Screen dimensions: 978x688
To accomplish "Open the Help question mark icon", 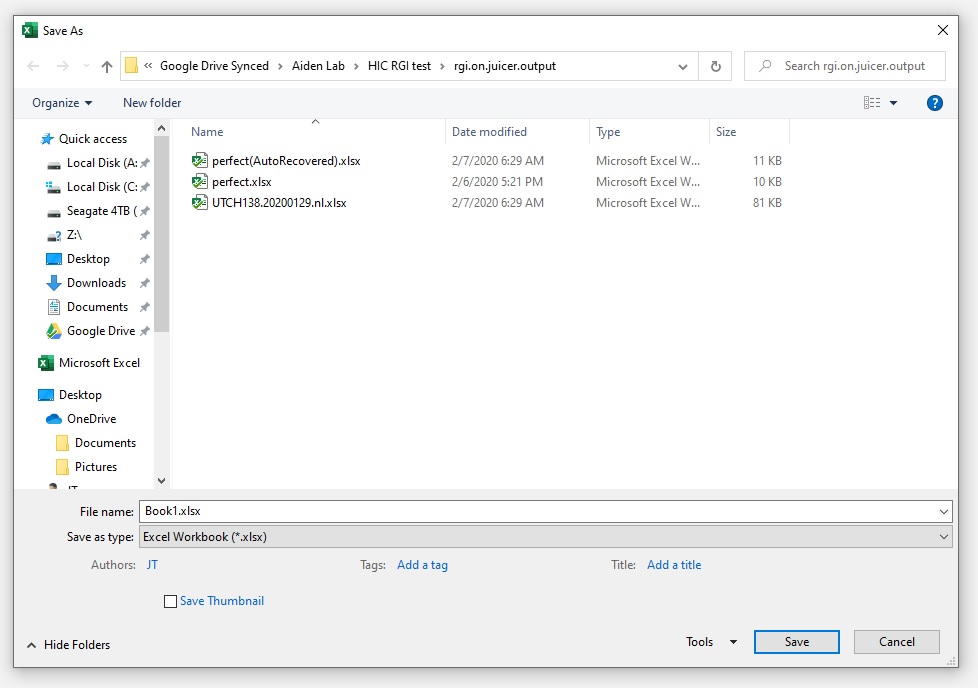I will click(934, 102).
